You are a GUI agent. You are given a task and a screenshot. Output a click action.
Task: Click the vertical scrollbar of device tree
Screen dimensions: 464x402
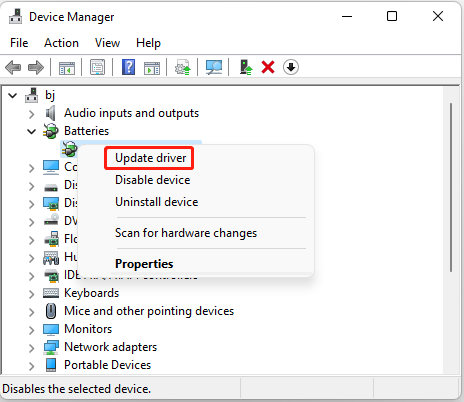point(451,187)
